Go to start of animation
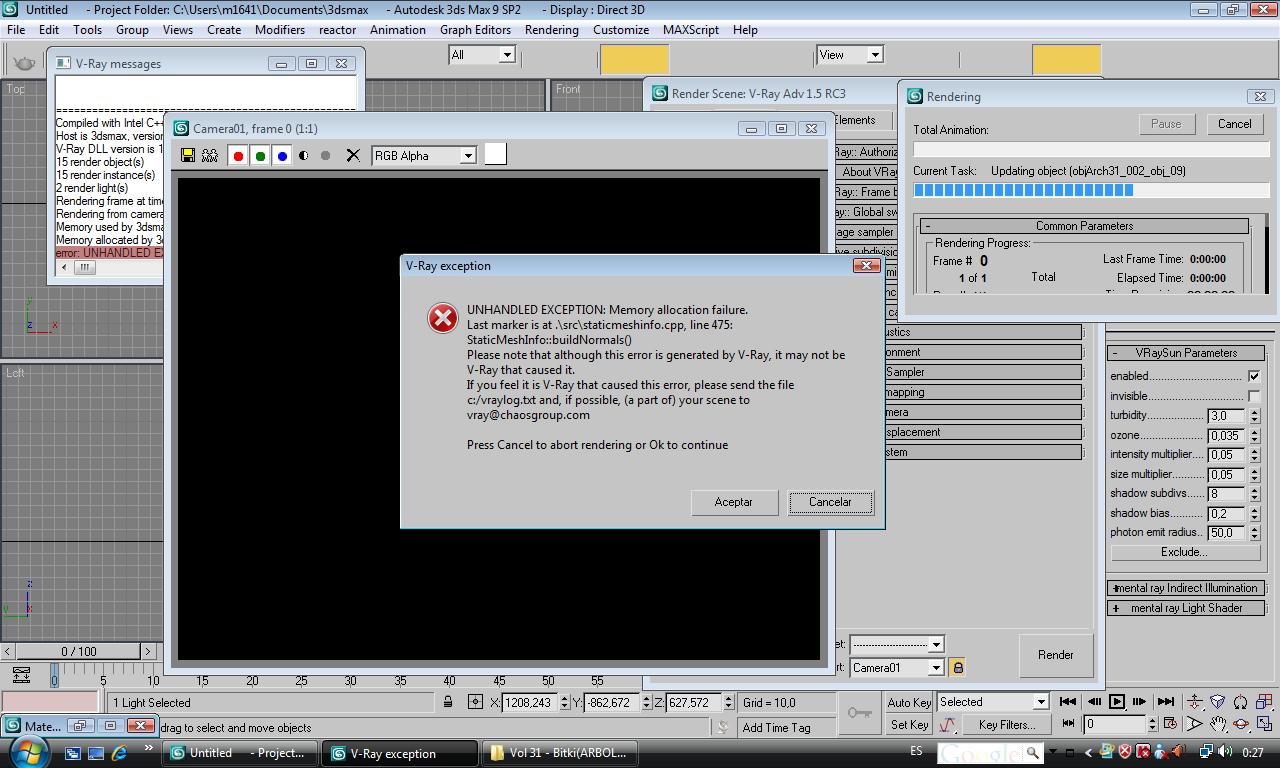Screen dimensions: 1280x768 [1068, 702]
